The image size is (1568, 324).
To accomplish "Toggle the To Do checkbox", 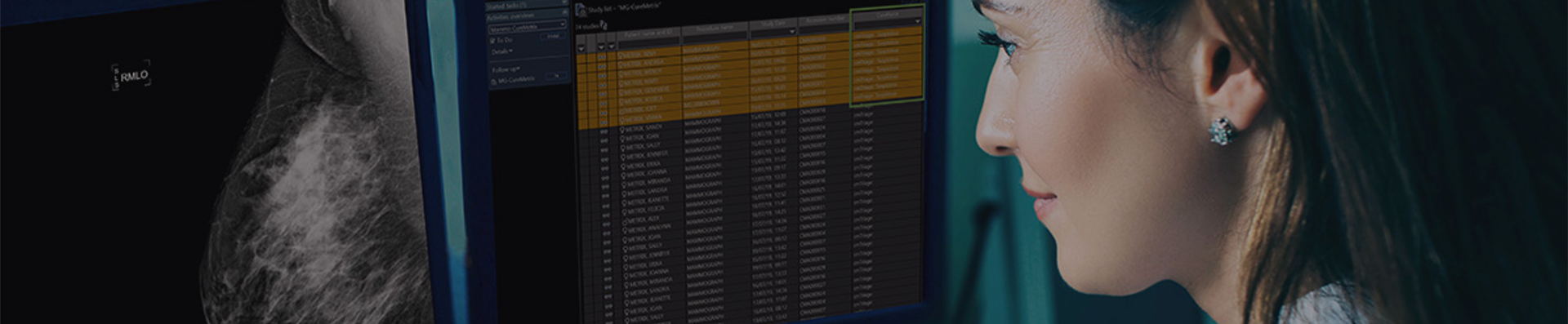I will coord(492,40).
